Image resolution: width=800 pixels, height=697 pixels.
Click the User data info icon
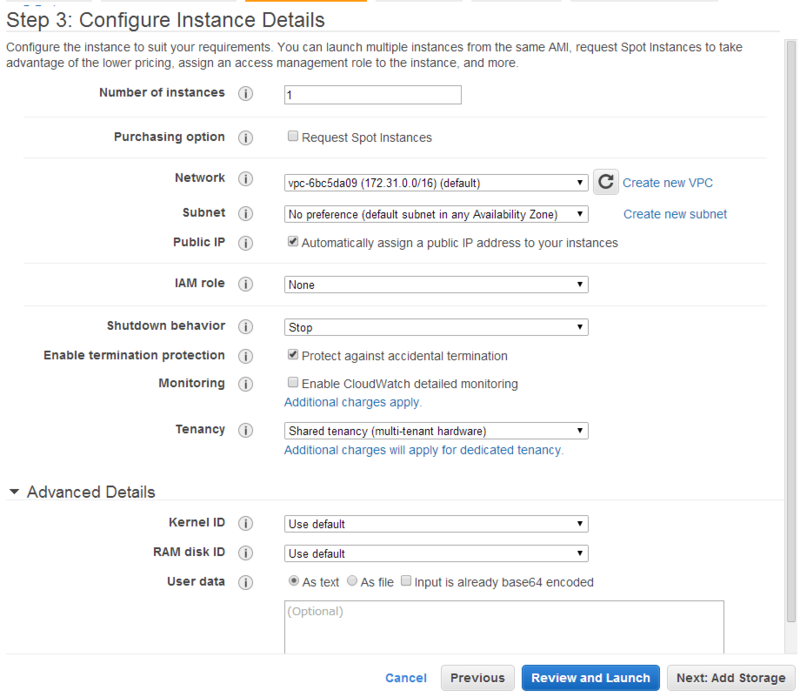pyautogui.click(x=246, y=583)
